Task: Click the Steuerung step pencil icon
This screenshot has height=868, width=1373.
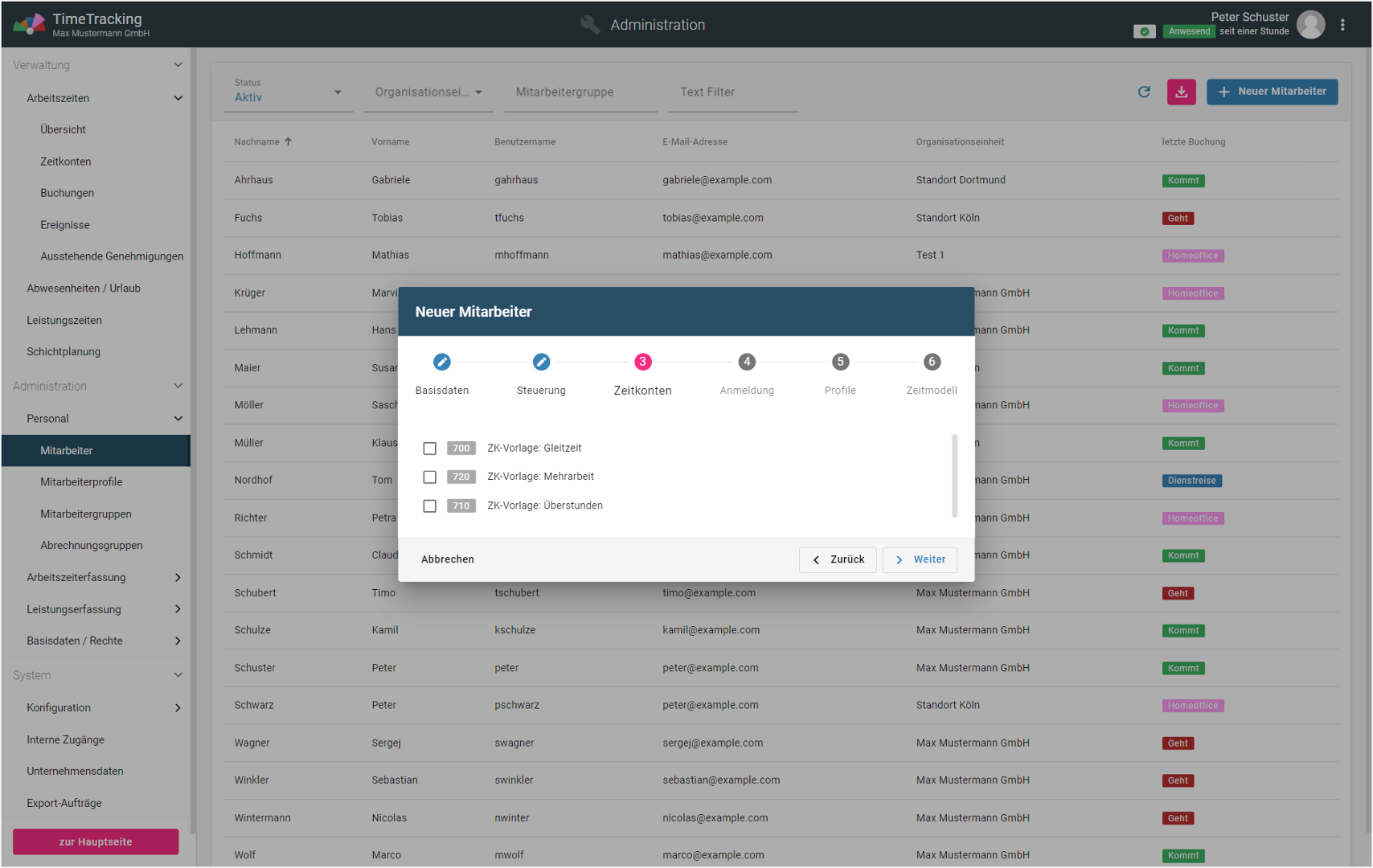Action: tap(541, 362)
